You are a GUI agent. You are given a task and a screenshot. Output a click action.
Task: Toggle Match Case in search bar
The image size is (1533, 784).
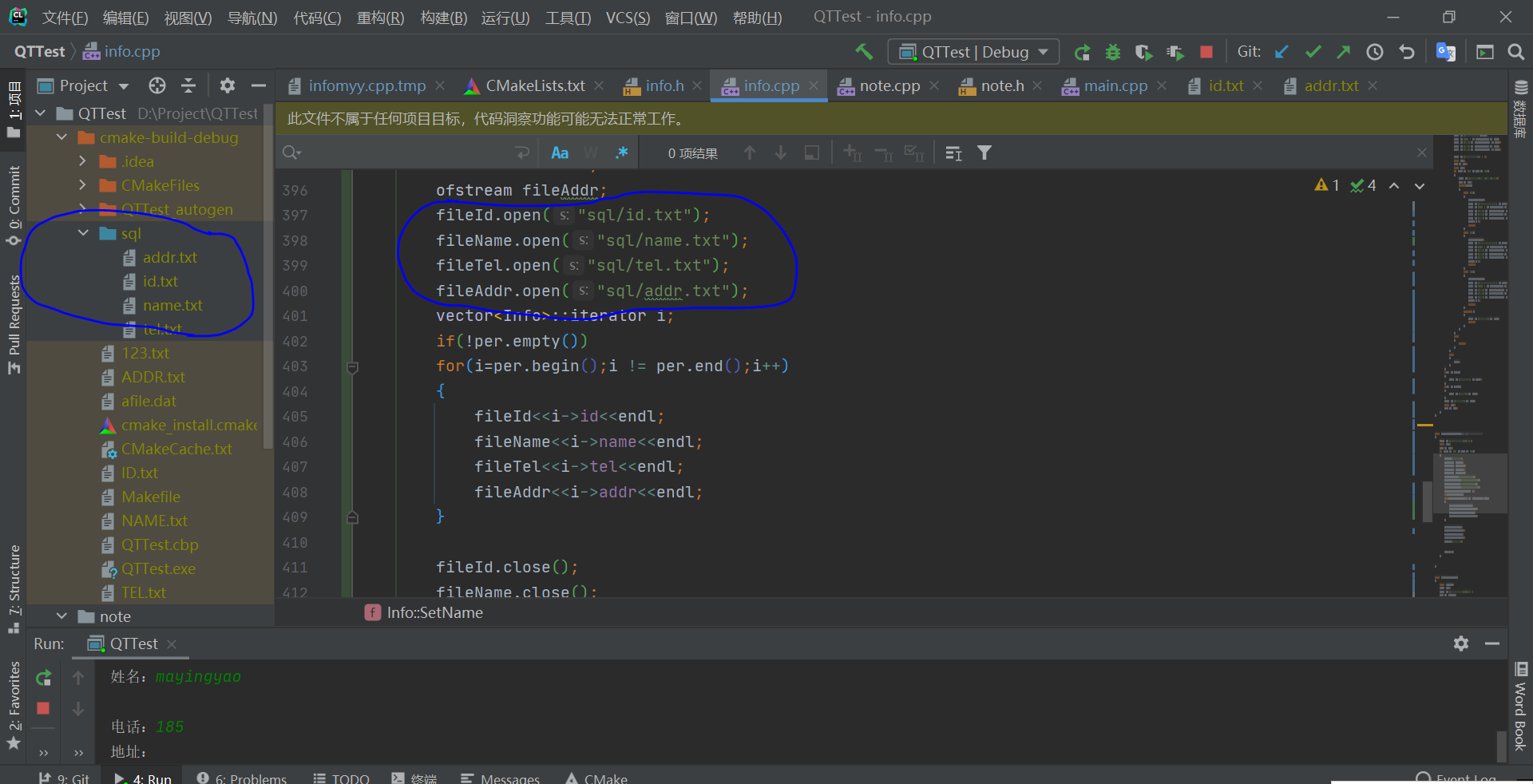560,153
